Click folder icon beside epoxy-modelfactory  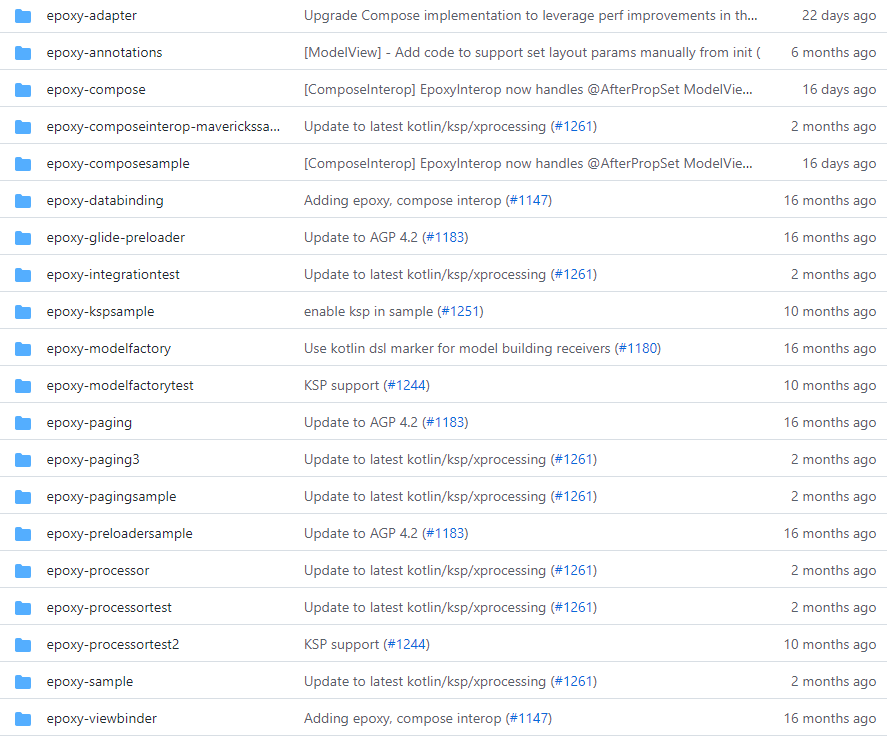(23, 349)
